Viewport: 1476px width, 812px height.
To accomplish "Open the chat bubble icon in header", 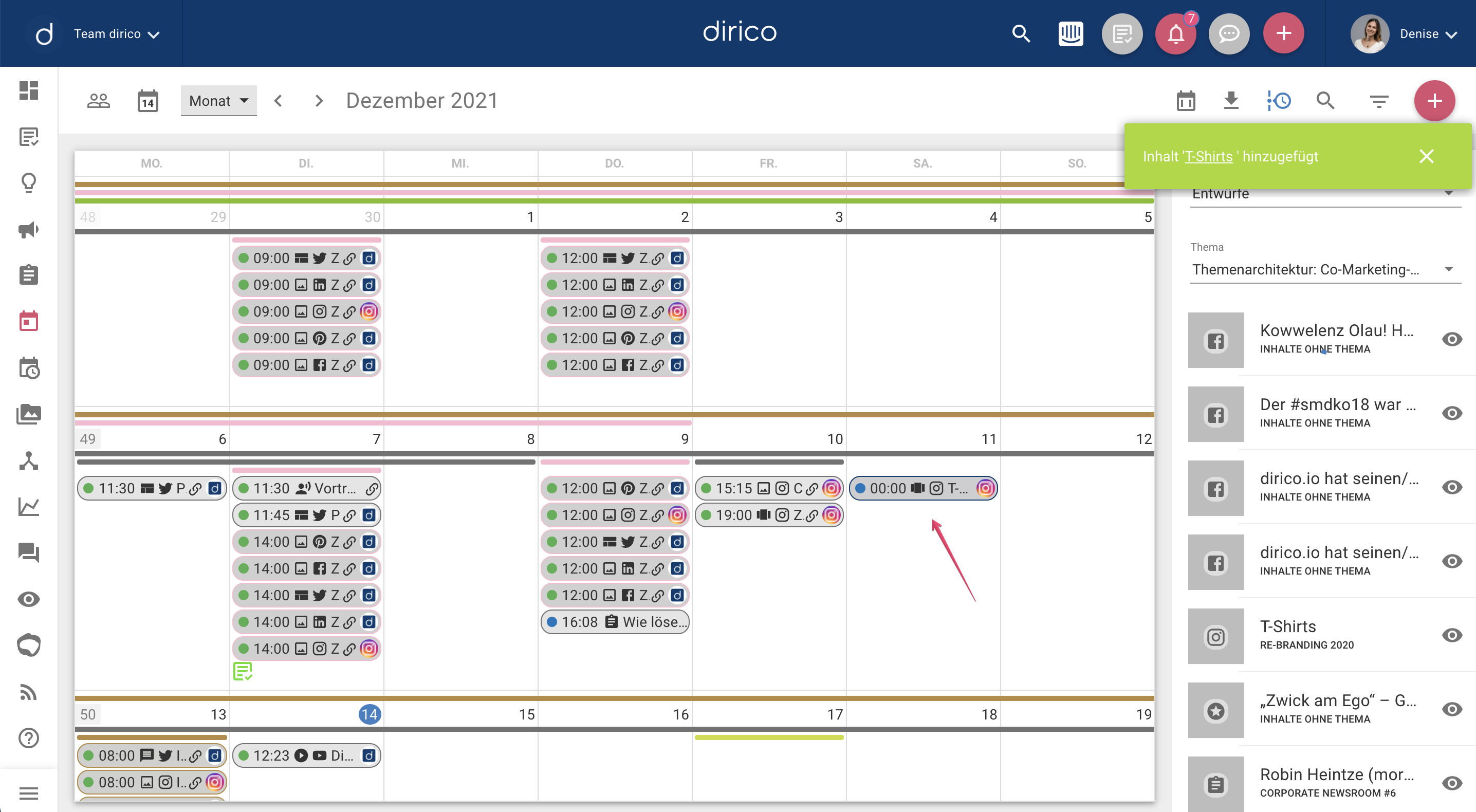I will point(1229,34).
